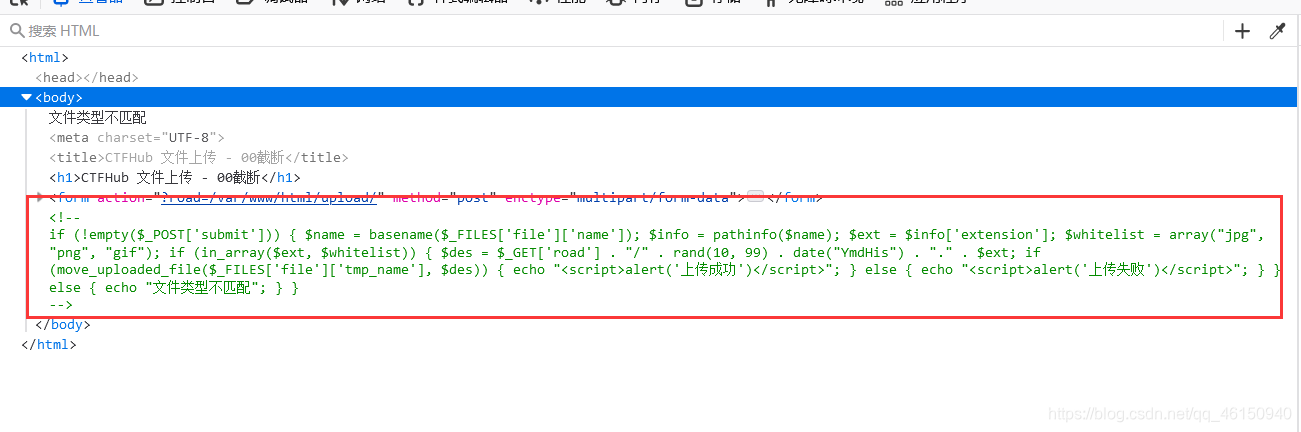Select the meta charset="UTF-8" node

(x=137, y=137)
